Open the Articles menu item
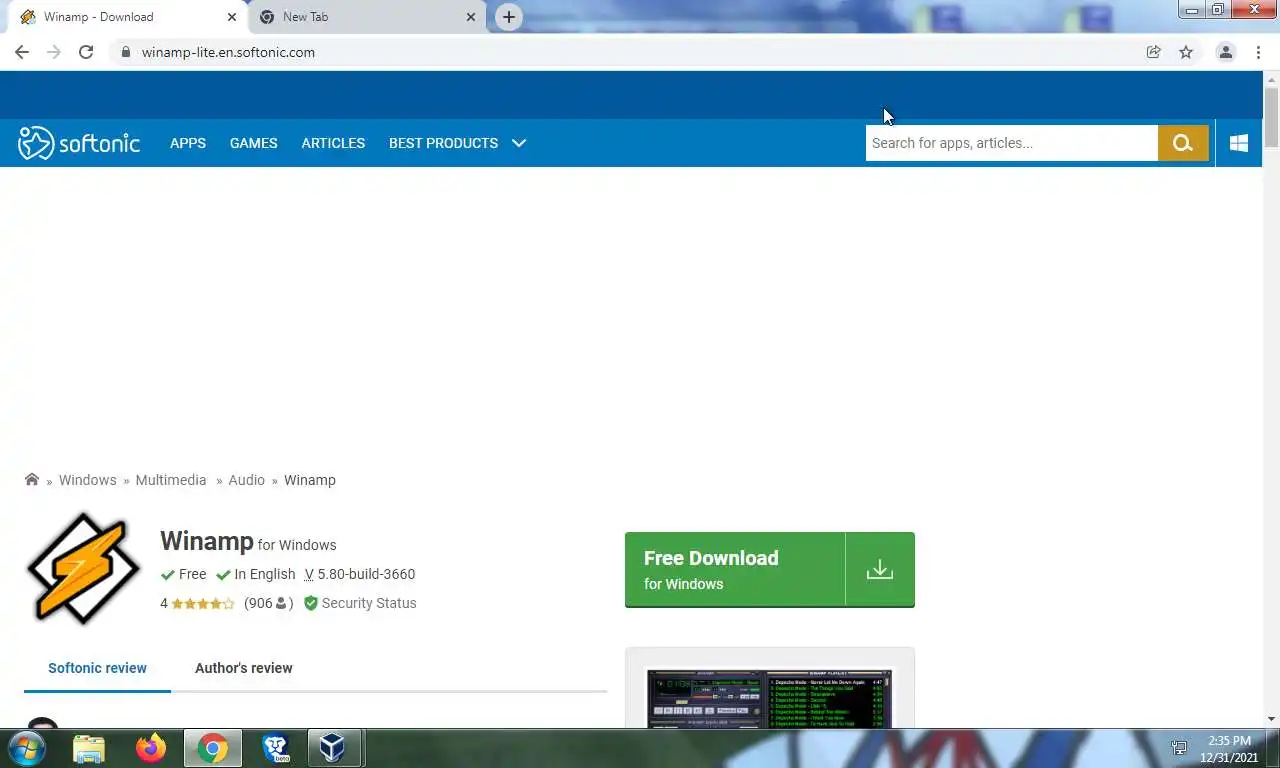 click(333, 143)
